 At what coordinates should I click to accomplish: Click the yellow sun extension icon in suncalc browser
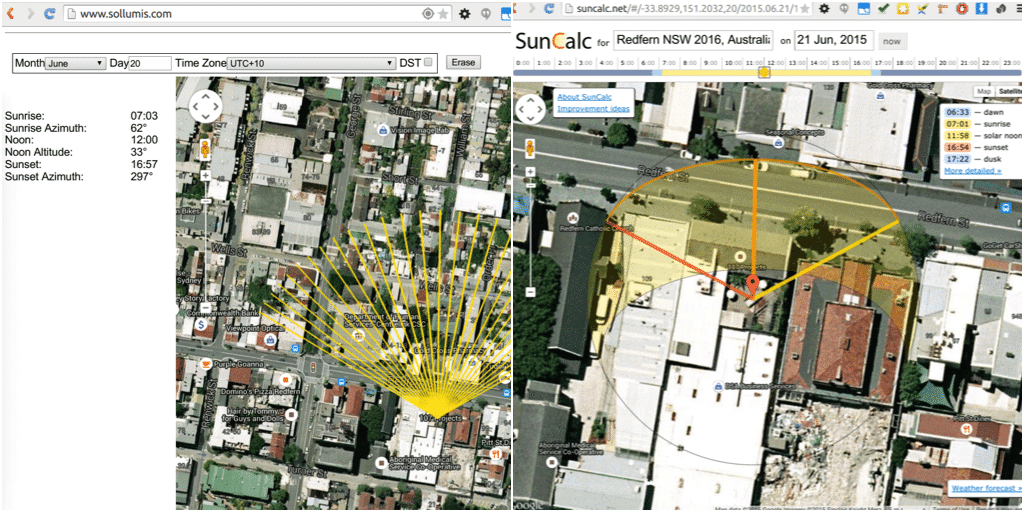(903, 8)
